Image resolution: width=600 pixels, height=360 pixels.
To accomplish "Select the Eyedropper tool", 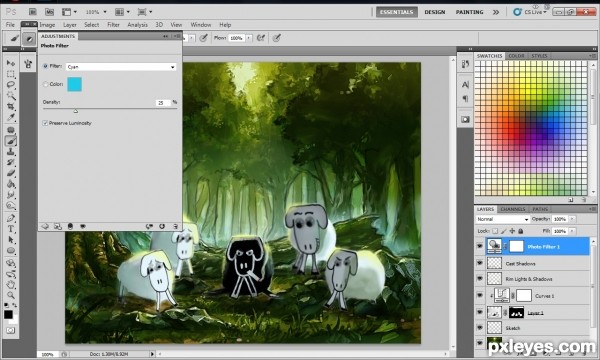I will (x=11, y=117).
